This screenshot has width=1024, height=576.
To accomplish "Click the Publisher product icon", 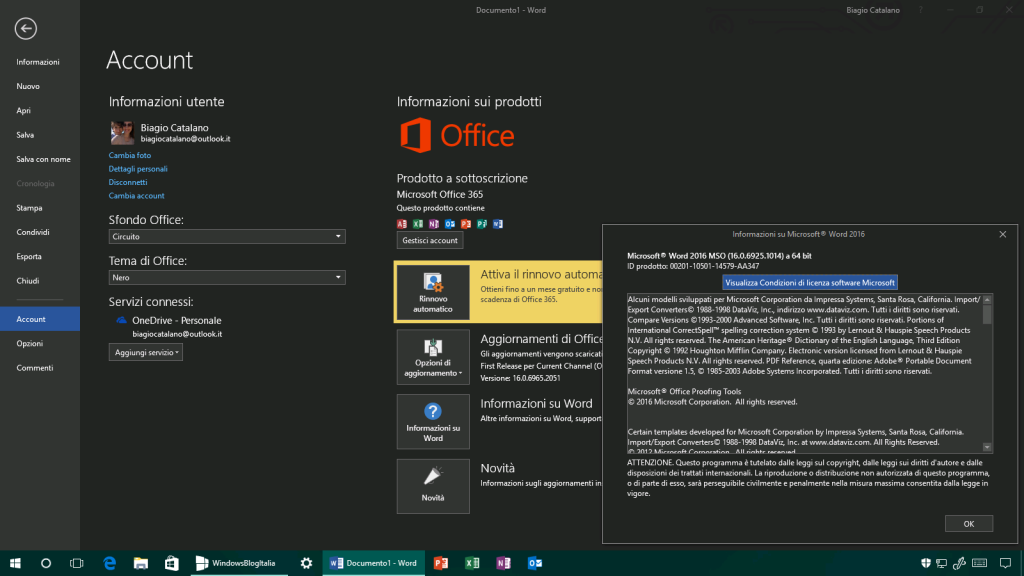I will tap(482, 224).
